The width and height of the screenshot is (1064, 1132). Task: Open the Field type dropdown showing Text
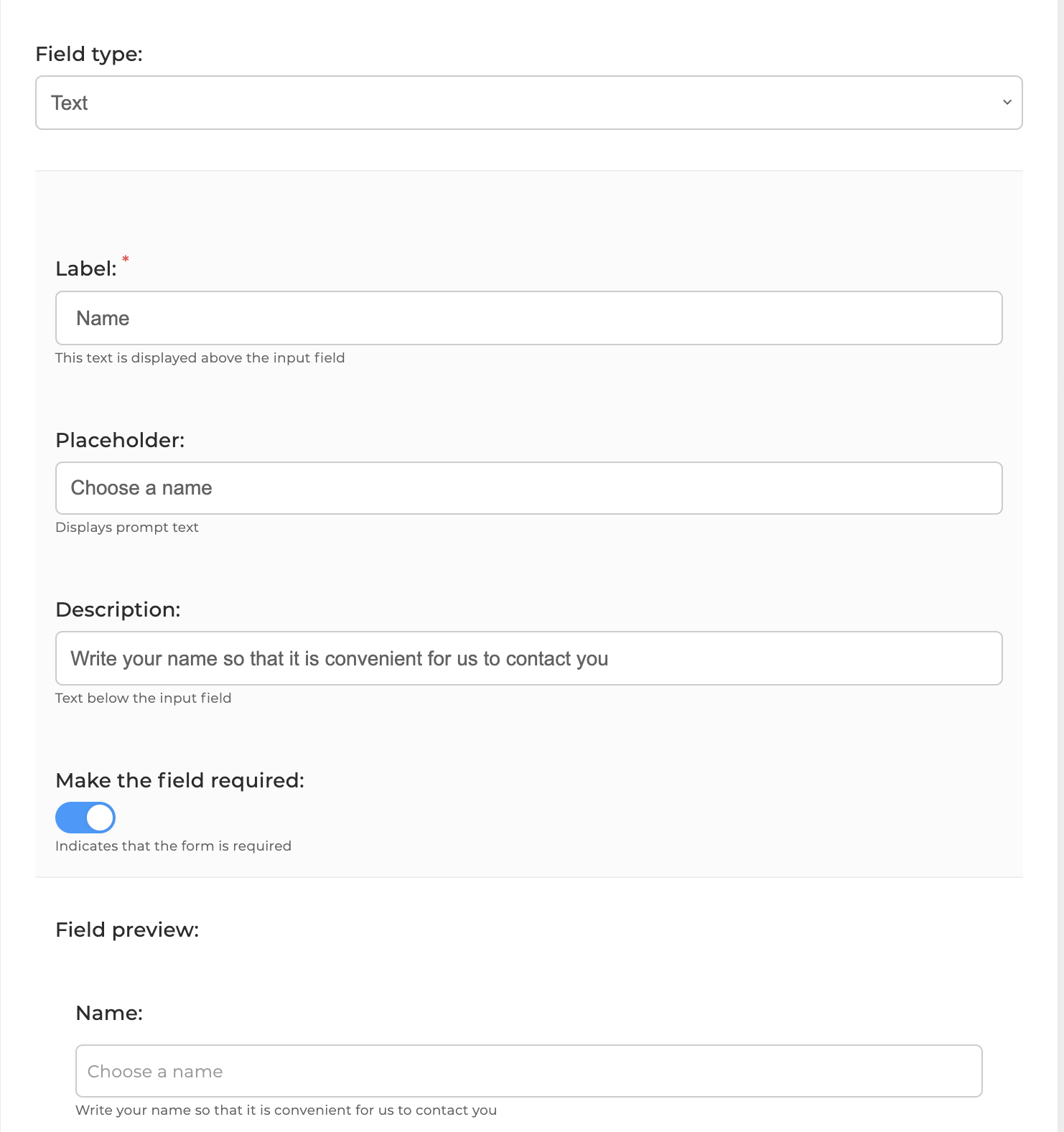[x=529, y=103]
